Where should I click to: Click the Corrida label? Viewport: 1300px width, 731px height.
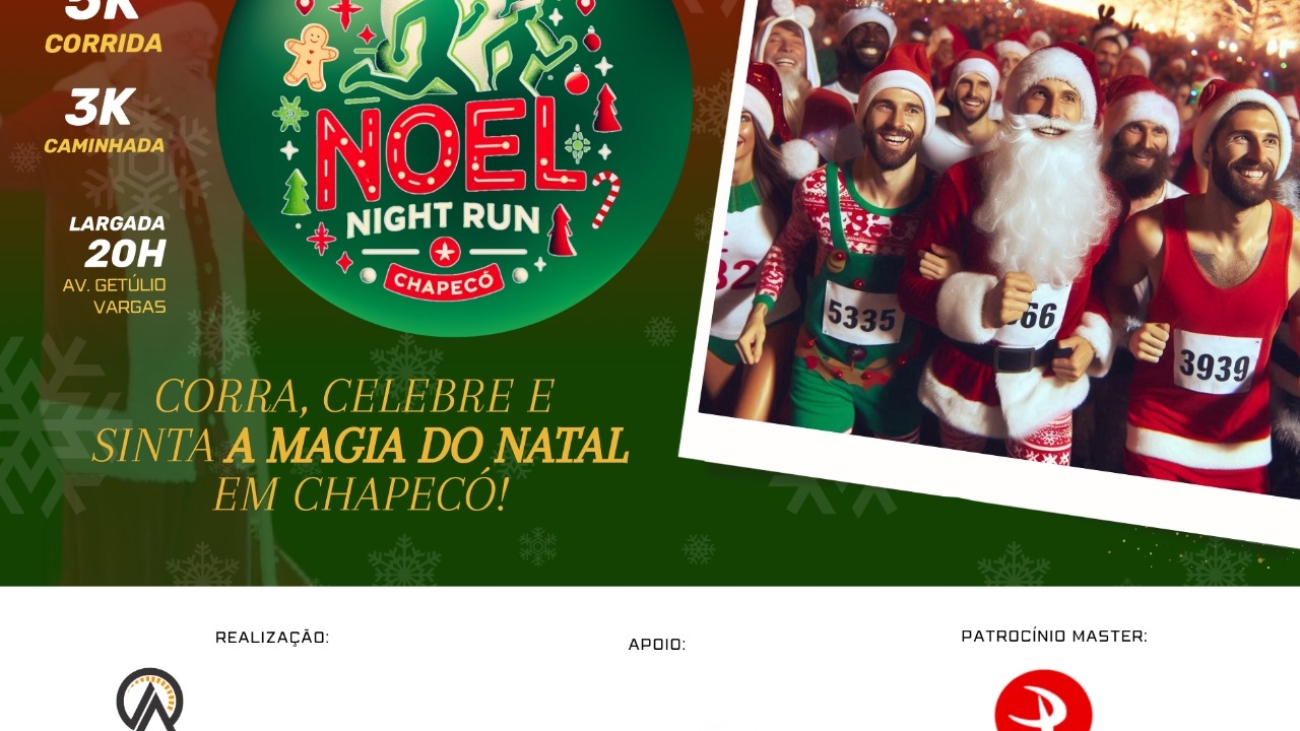coord(104,44)
